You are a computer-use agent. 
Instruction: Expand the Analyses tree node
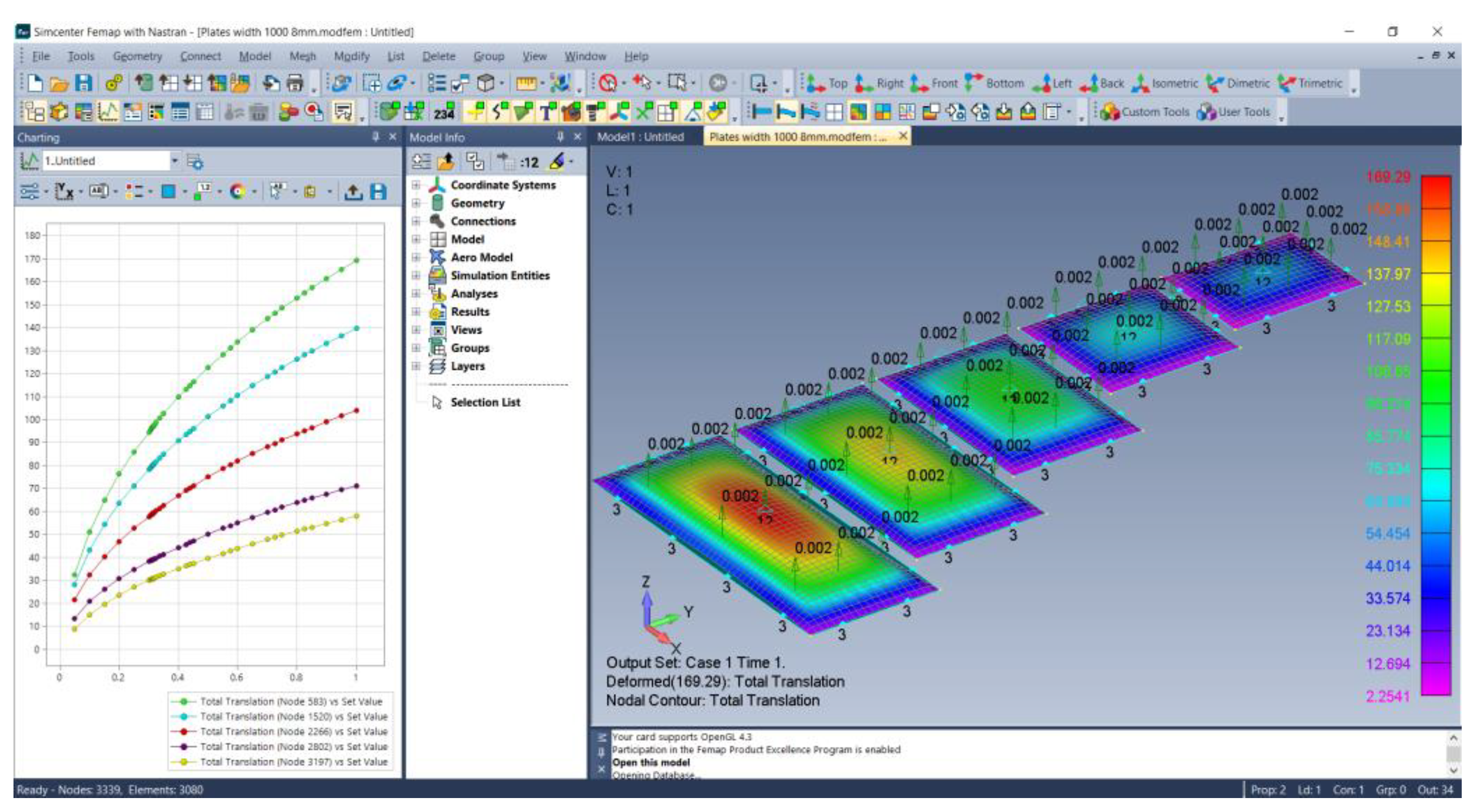(416, 293)
